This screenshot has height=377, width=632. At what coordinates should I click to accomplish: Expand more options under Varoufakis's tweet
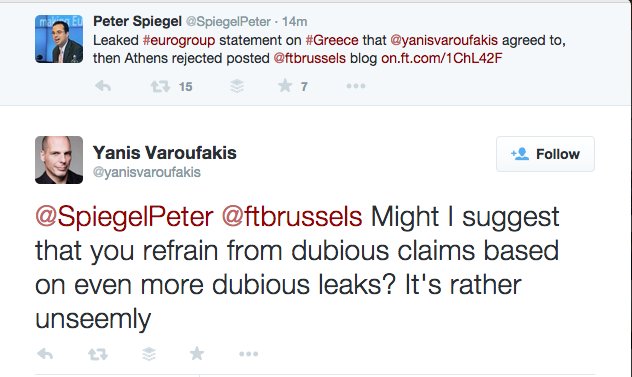click(248, 354)
